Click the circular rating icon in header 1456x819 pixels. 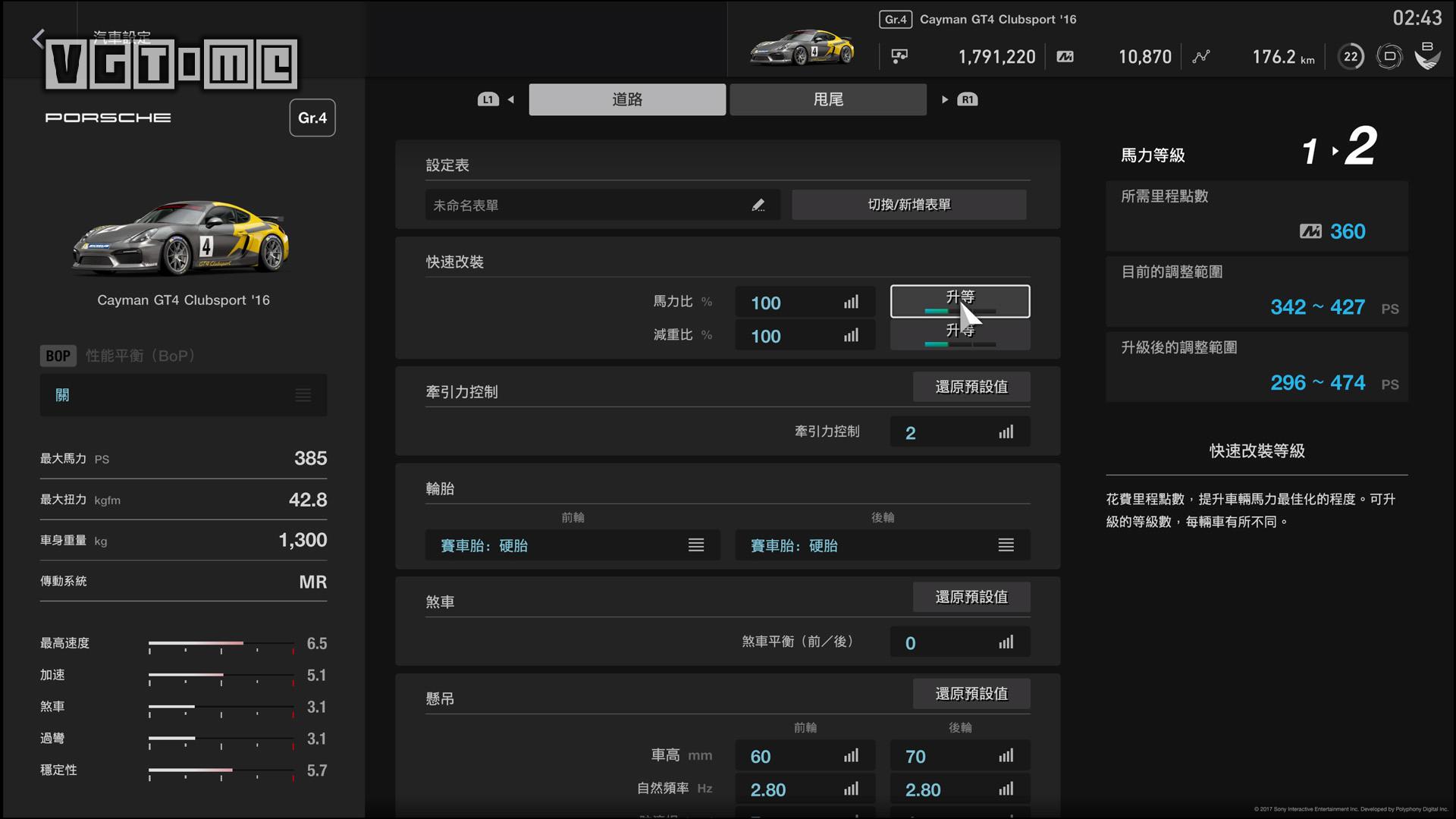(x=1389, y=56)
